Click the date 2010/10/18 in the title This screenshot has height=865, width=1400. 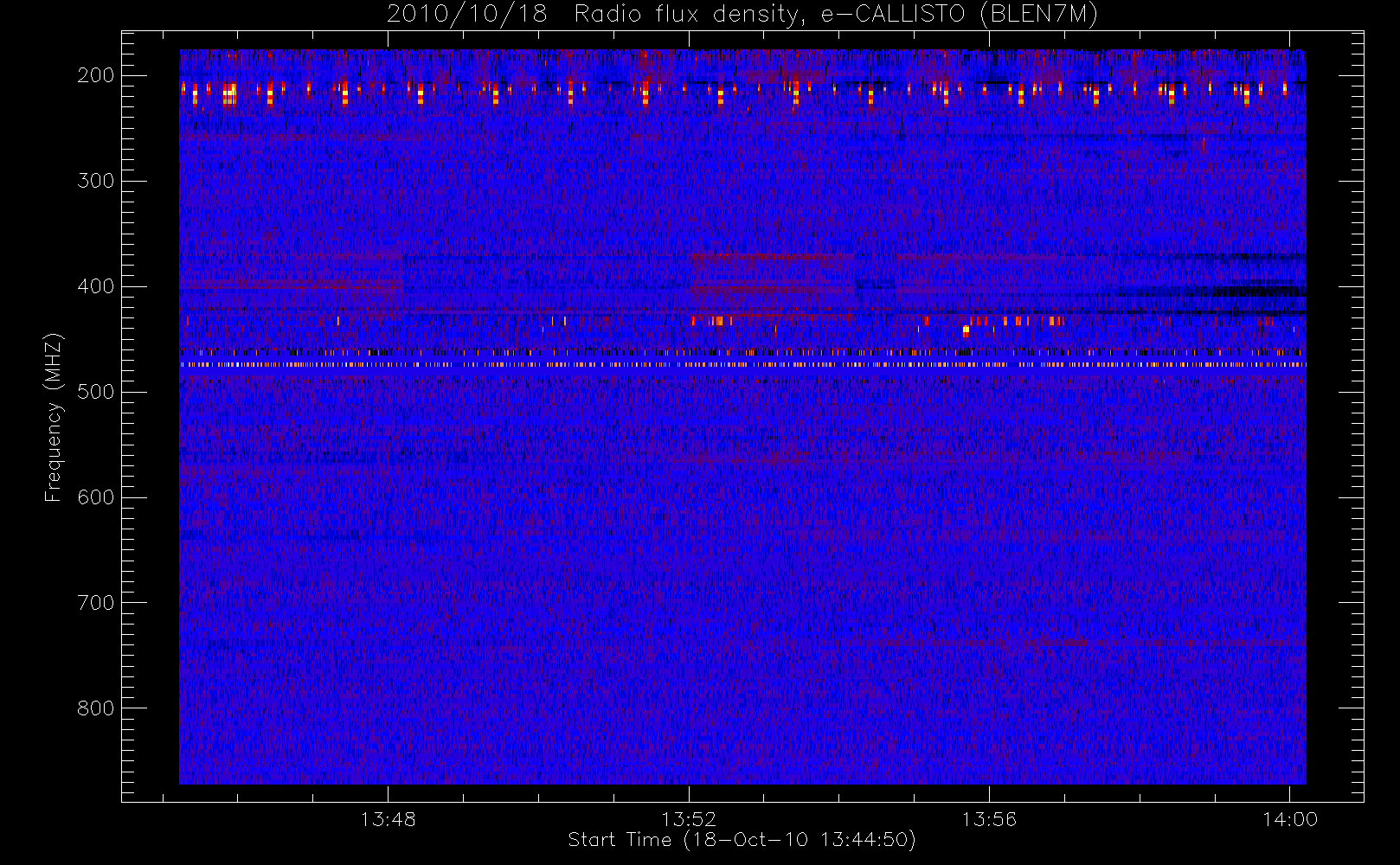(467, 15)
